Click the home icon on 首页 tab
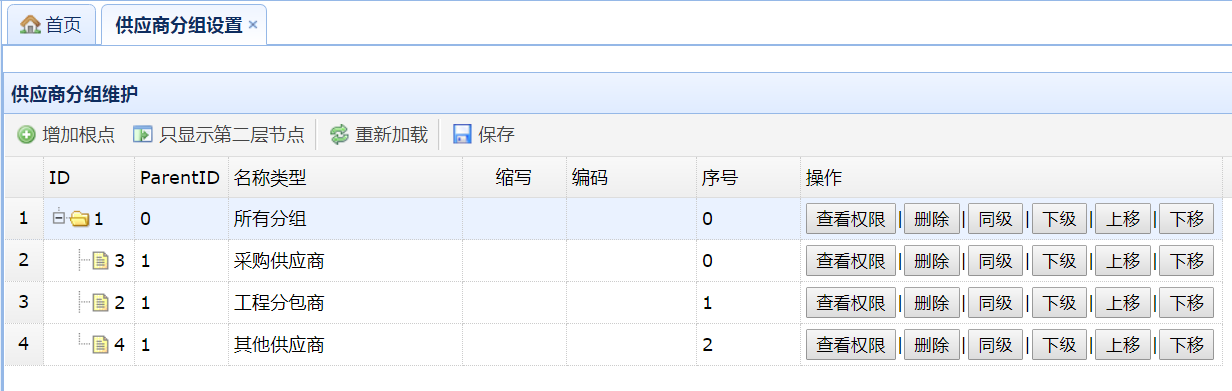This screenshot has width=1232, height=391. tap(31, 25)
